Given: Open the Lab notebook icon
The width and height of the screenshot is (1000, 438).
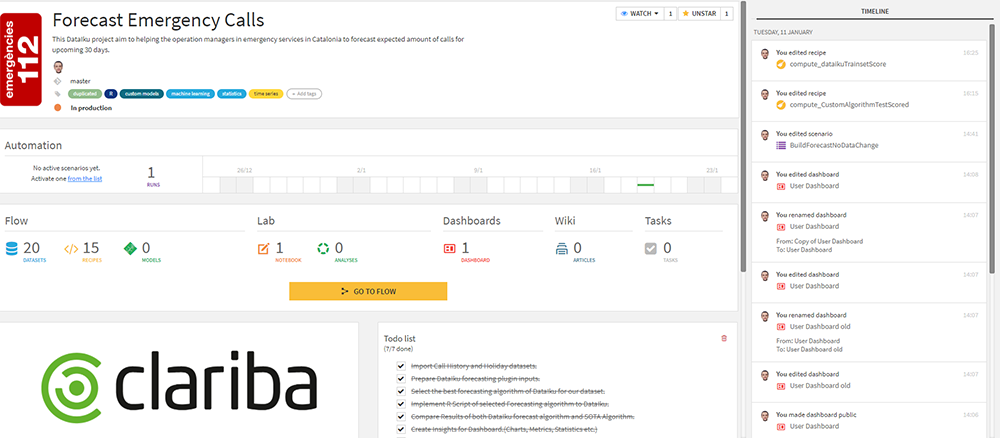Looking at the screenshot, I should [263, 249].
